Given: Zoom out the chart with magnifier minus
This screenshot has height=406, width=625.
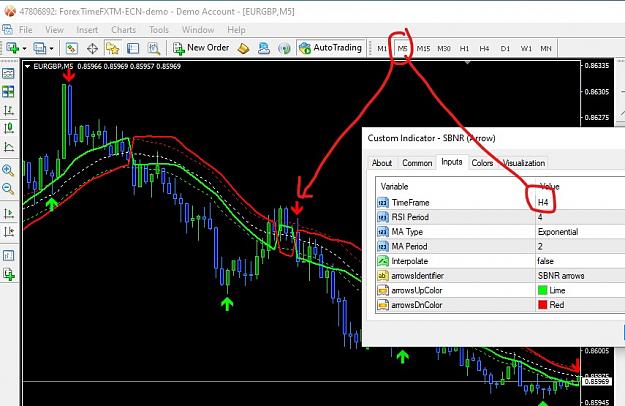Looking at the screenshot, I should [8, 188].
